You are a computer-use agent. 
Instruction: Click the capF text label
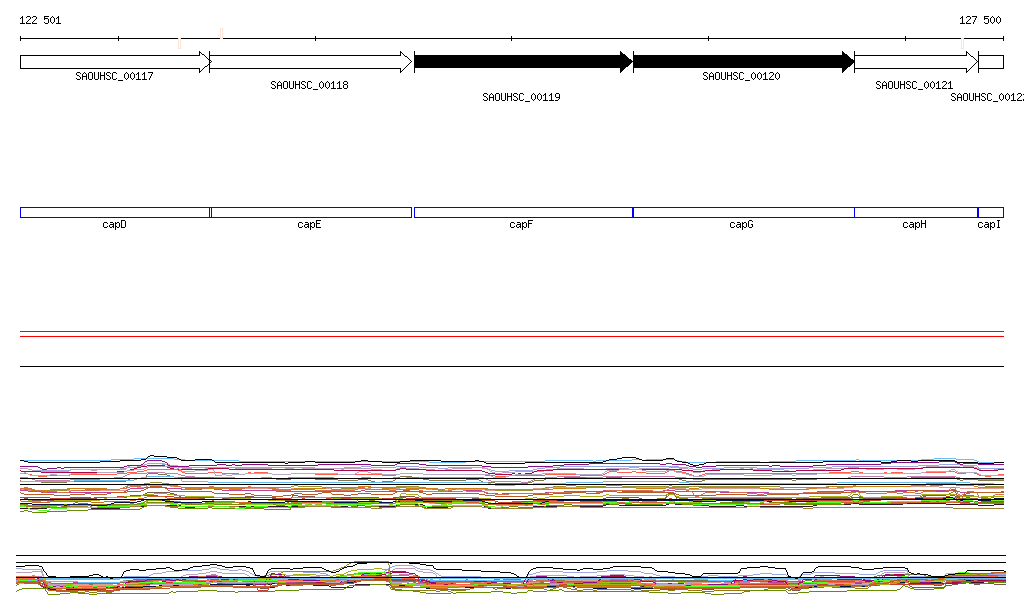point(520,225)
